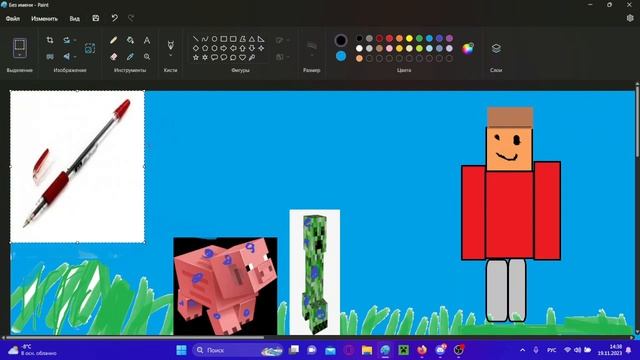Expand the Rotate options arrow
640x360 pixels.
[x=75, y=40]
